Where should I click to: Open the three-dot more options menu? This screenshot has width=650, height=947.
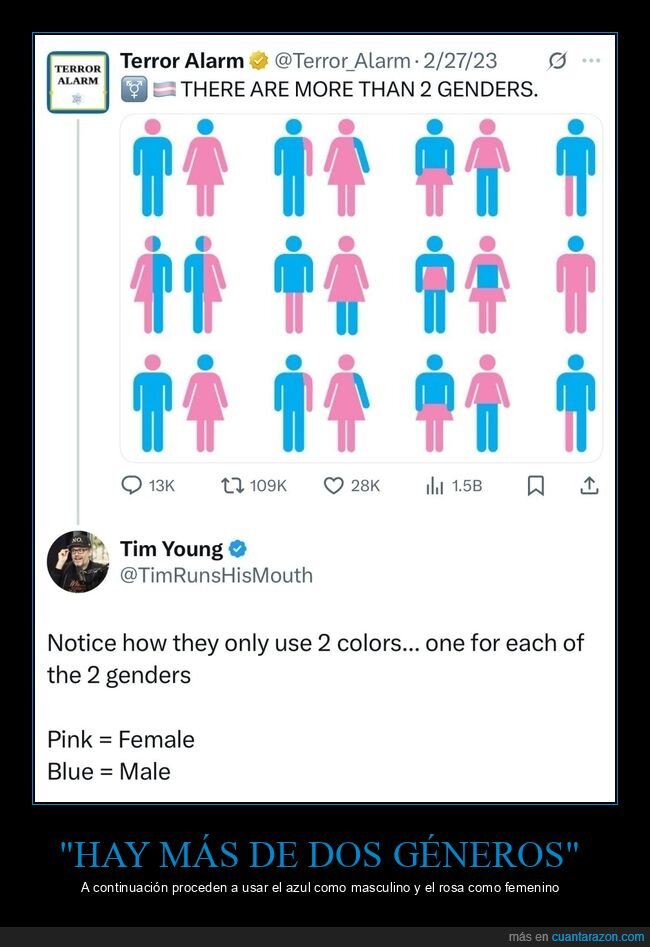click(591, 61)
